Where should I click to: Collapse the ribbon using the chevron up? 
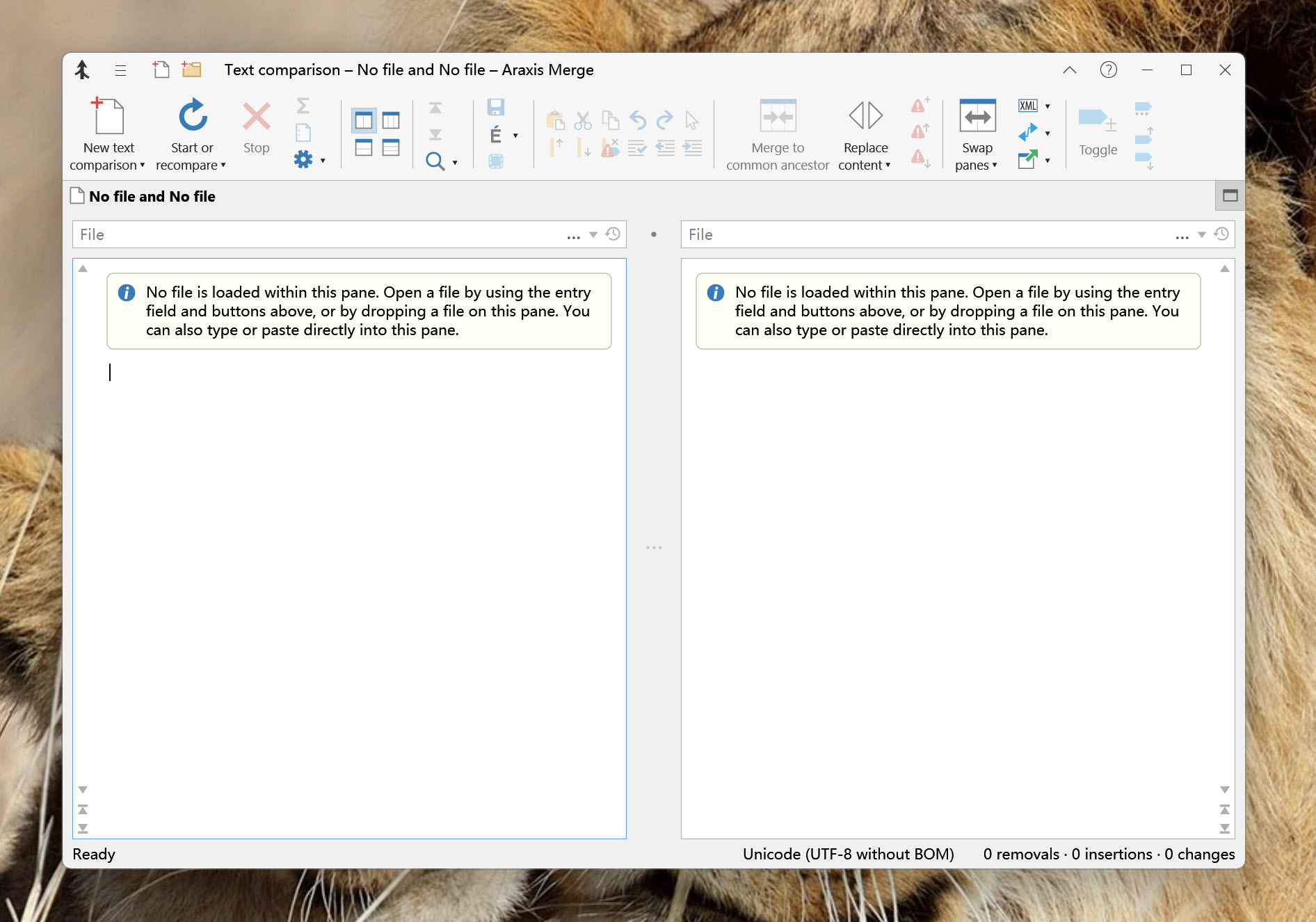[x=1069, y=70]
